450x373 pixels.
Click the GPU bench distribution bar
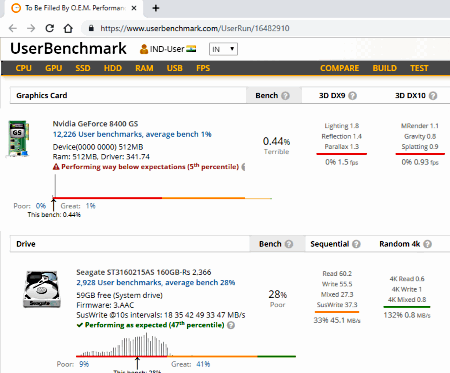tap(162, 198)
